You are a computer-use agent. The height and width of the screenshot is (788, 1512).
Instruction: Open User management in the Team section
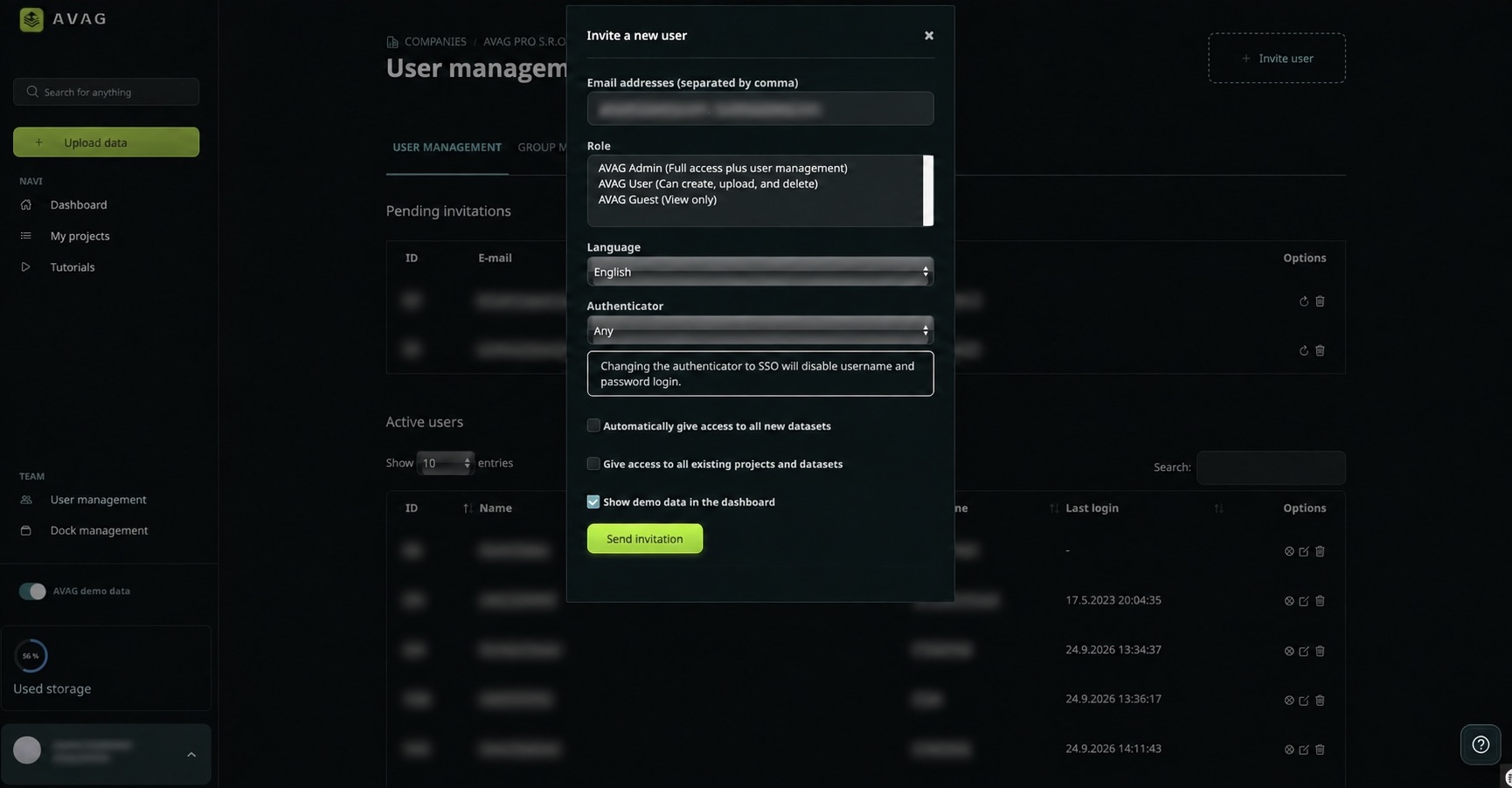tap(98, 500)
